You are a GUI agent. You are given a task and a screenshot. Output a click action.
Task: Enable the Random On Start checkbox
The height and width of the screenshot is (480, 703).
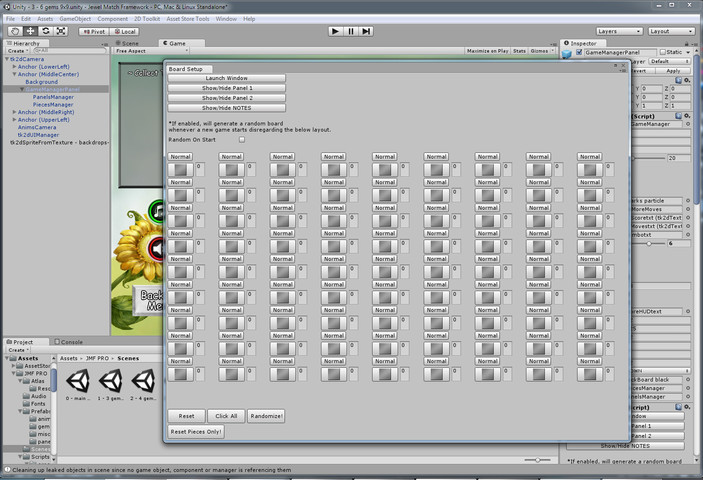point(242,140)
